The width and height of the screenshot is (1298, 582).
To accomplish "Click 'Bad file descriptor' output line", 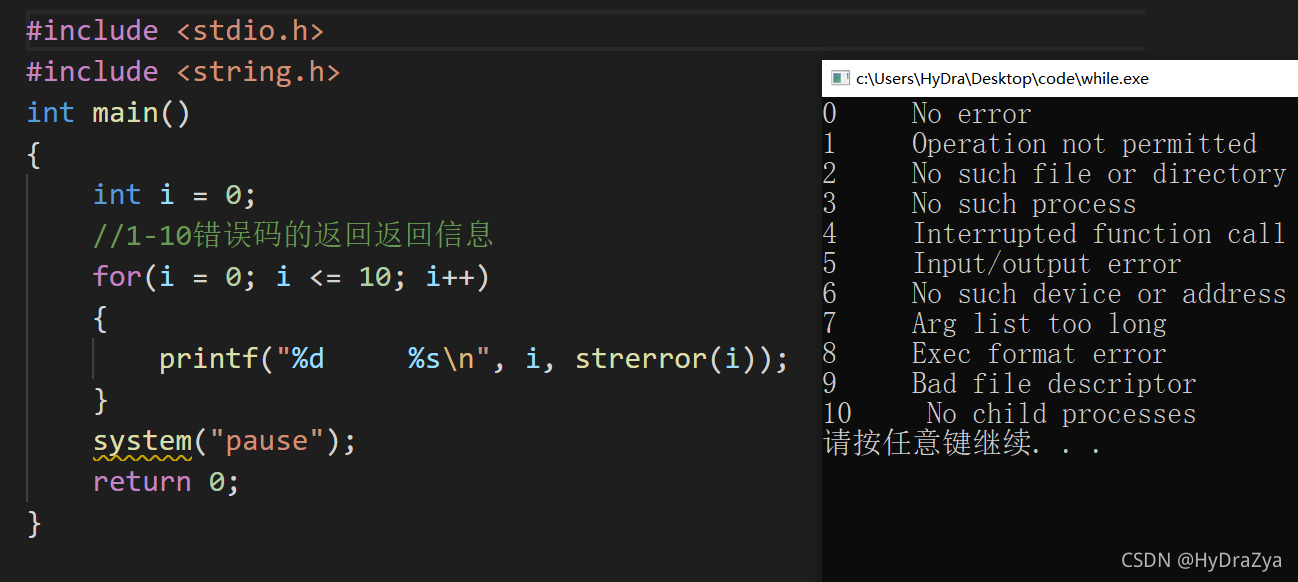I will (1053, 384).
